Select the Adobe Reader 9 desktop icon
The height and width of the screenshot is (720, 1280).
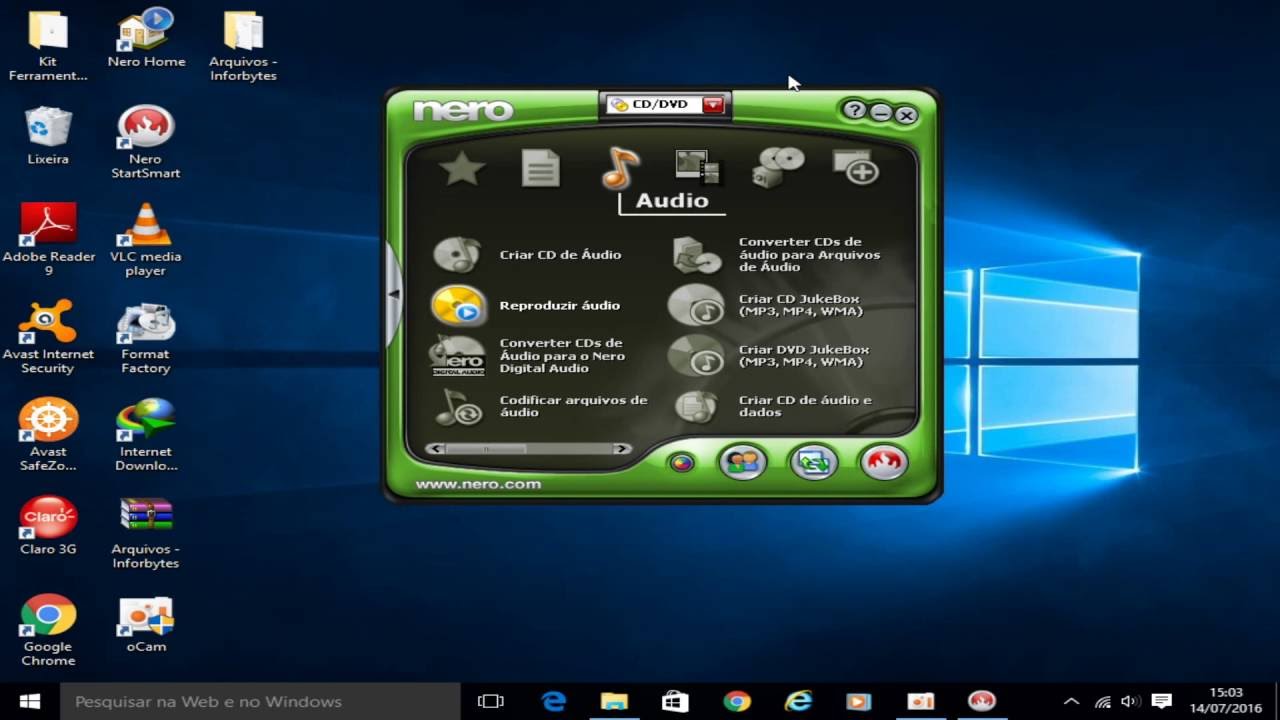48,240
